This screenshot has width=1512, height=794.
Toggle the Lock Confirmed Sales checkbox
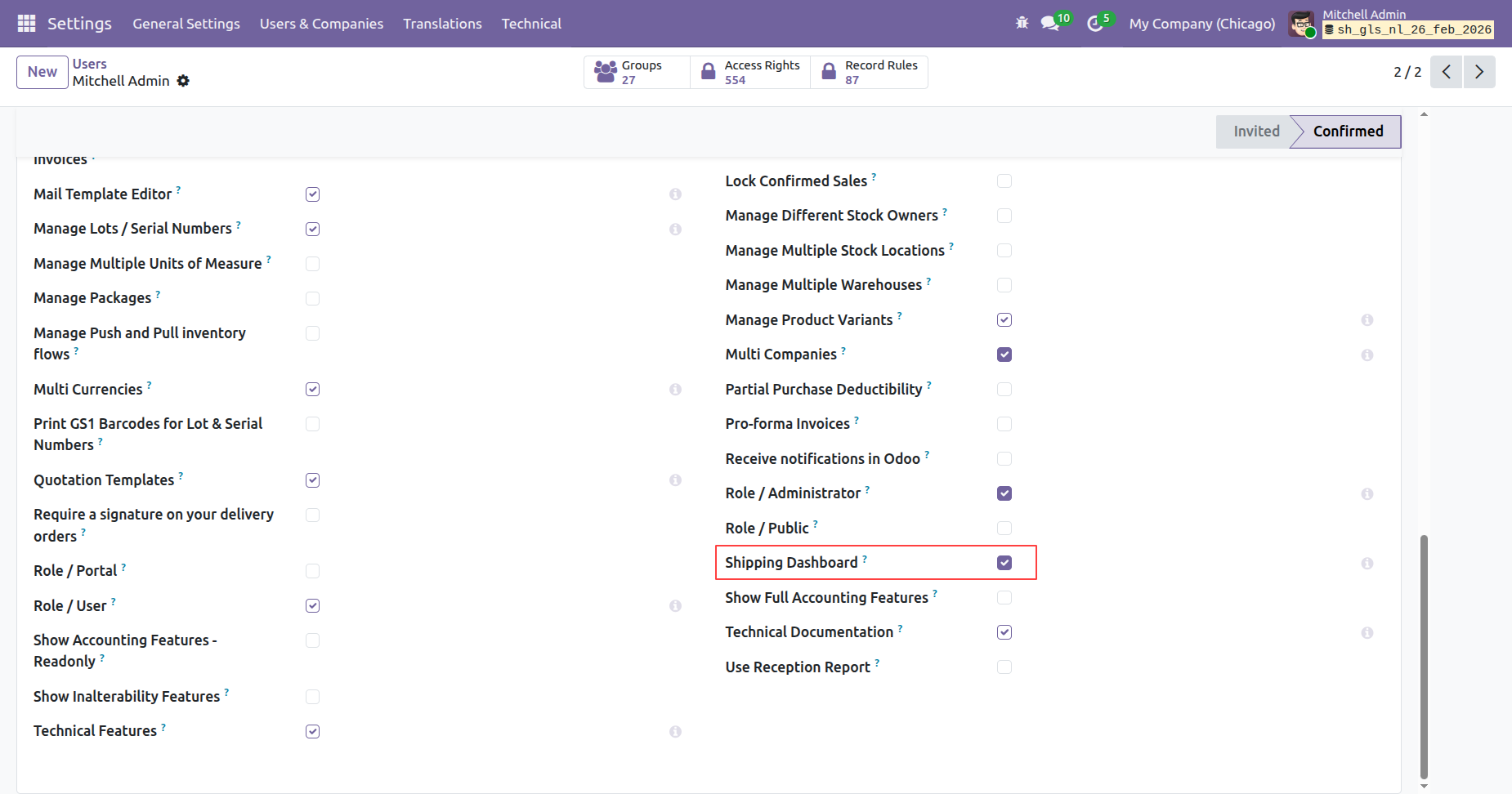[1004, 181]
